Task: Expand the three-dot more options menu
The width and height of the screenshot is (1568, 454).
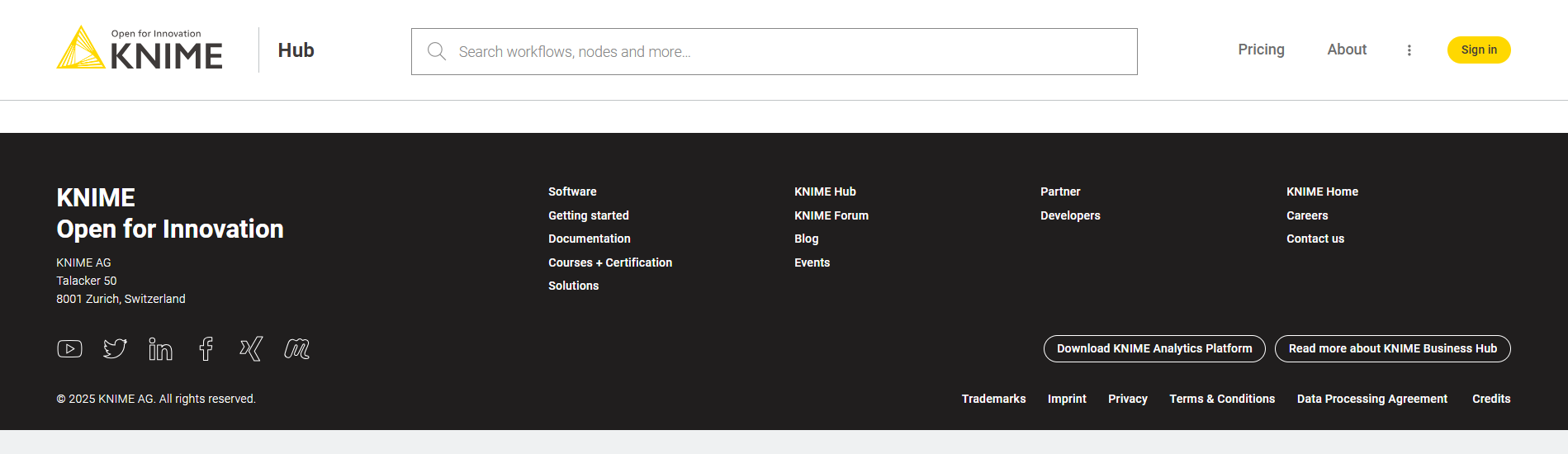Action: [1409, 50]
